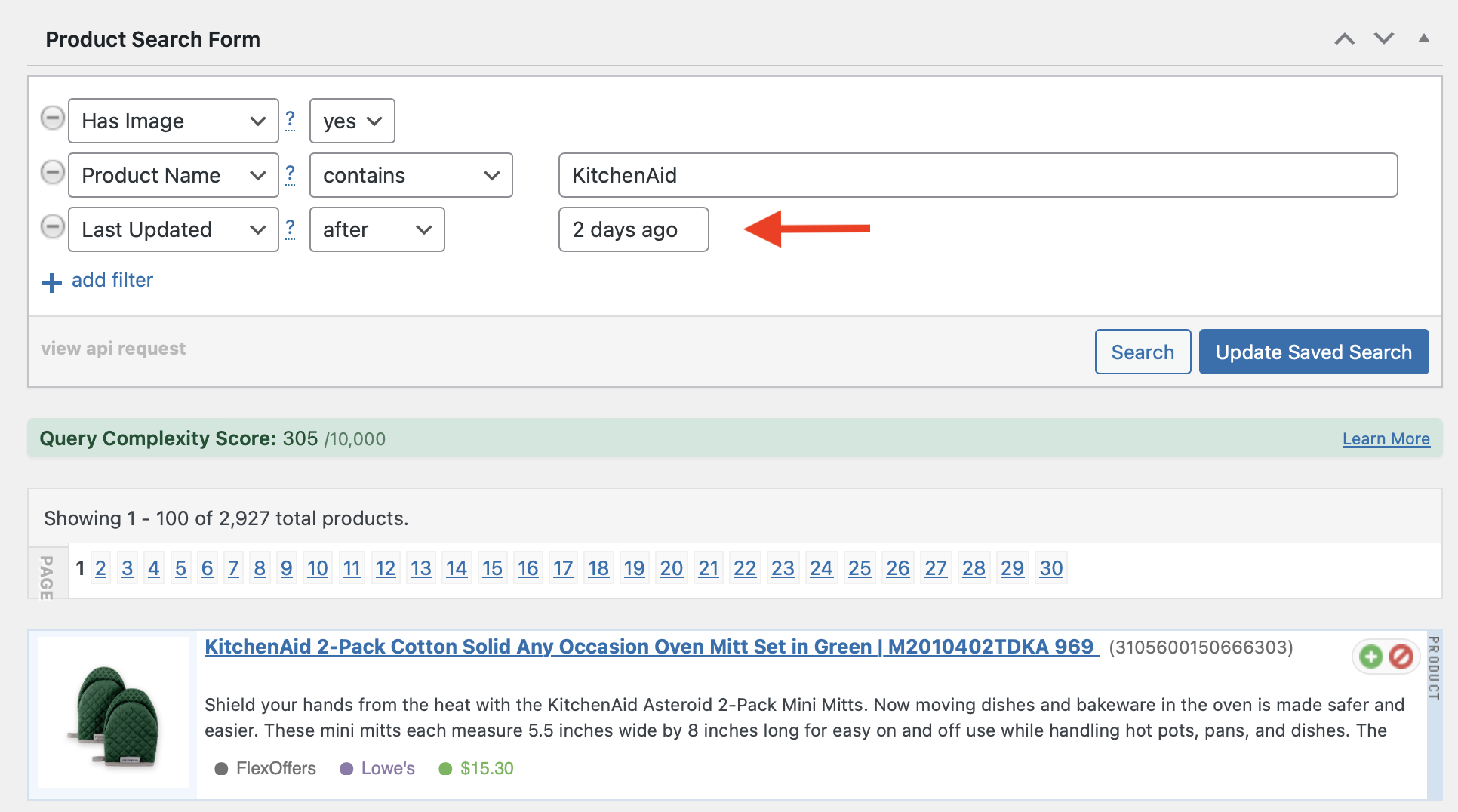Go to results page 3

tap(128, 568)
